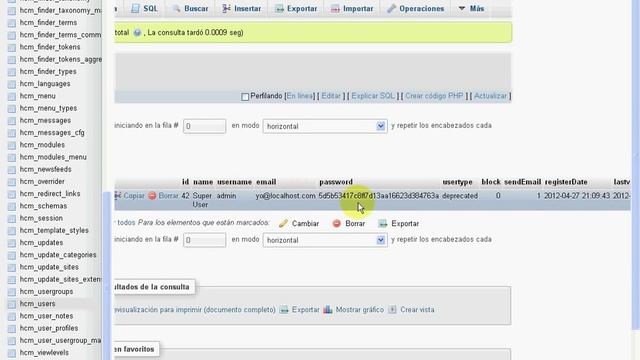Click the Cambiar pencil icon
The width and height of the screenshot is (640, 360).
pyautogui.click(x=283, y=224)
